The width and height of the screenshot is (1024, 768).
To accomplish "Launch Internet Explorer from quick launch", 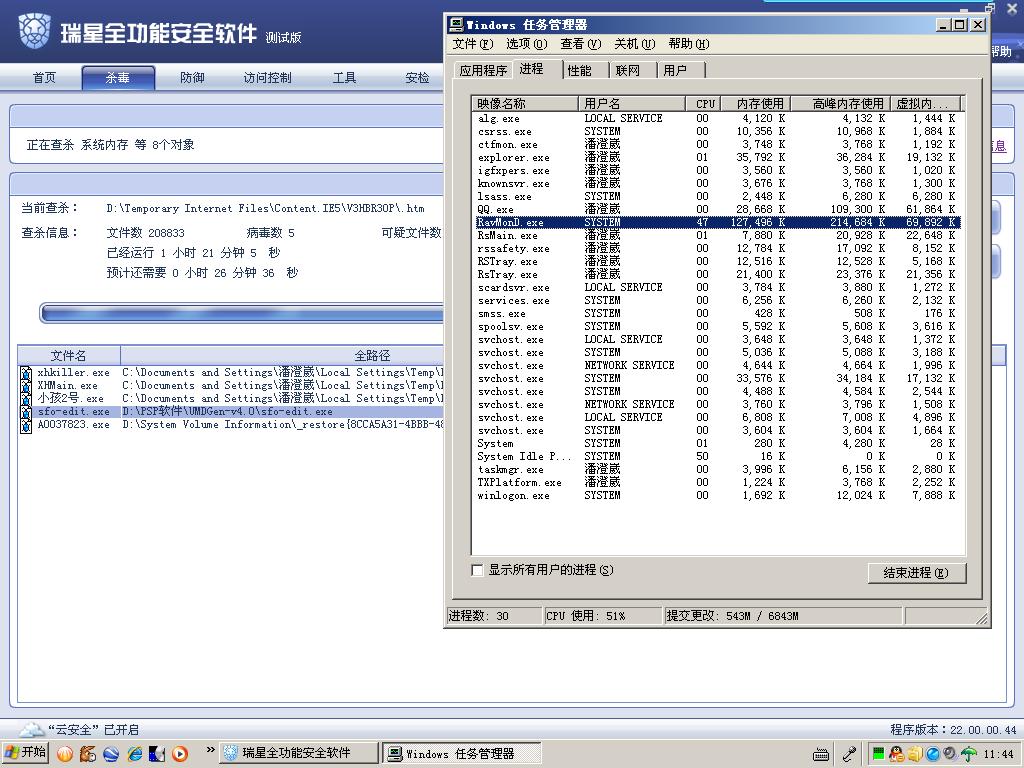I will point(135,754).
